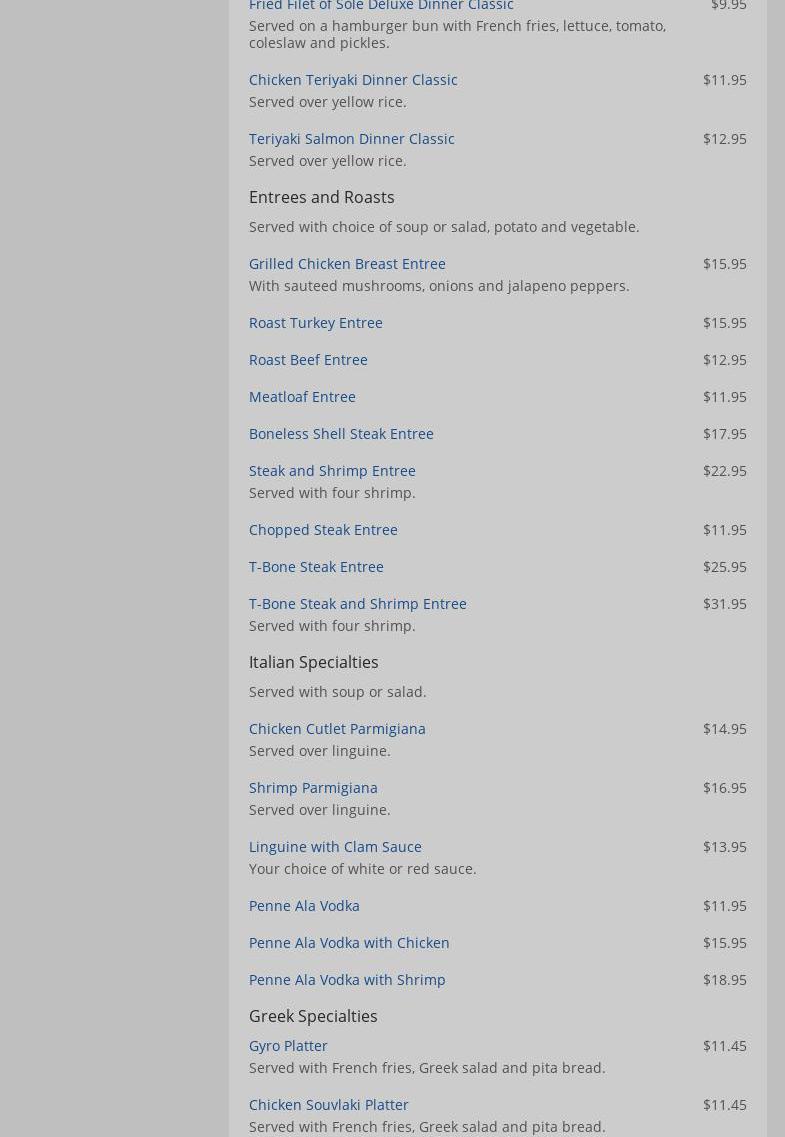Select Teriyaki Salmon Dinner Classic
Image resolution: width=785 pixels, height=1137 pixels.
click(351, 139)
